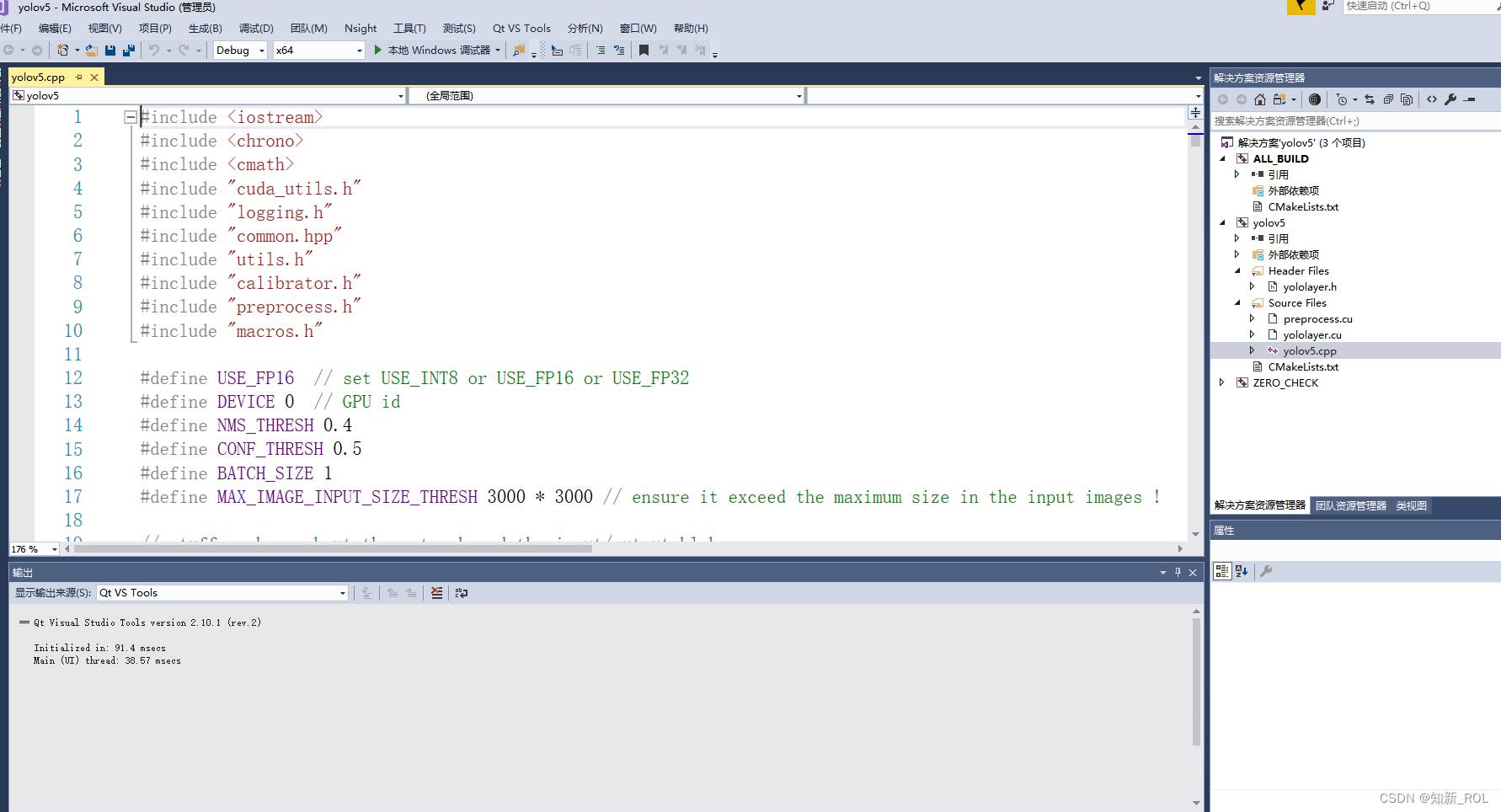Toggle the Properties pane categorized view icon
1501x812 pixels.
pyautogui.click(x=1221, y=571)
